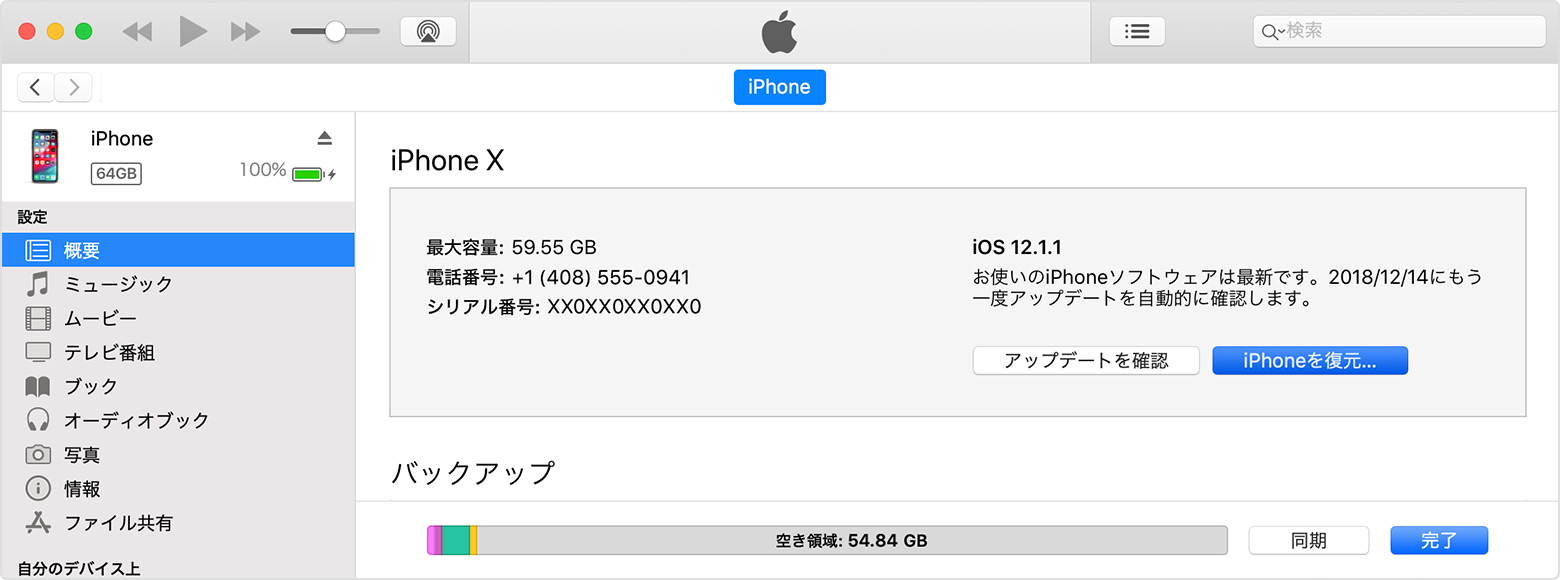Skip to the previous track
This screenshot has width=1560, height=580.
click(x=137, y=31)
